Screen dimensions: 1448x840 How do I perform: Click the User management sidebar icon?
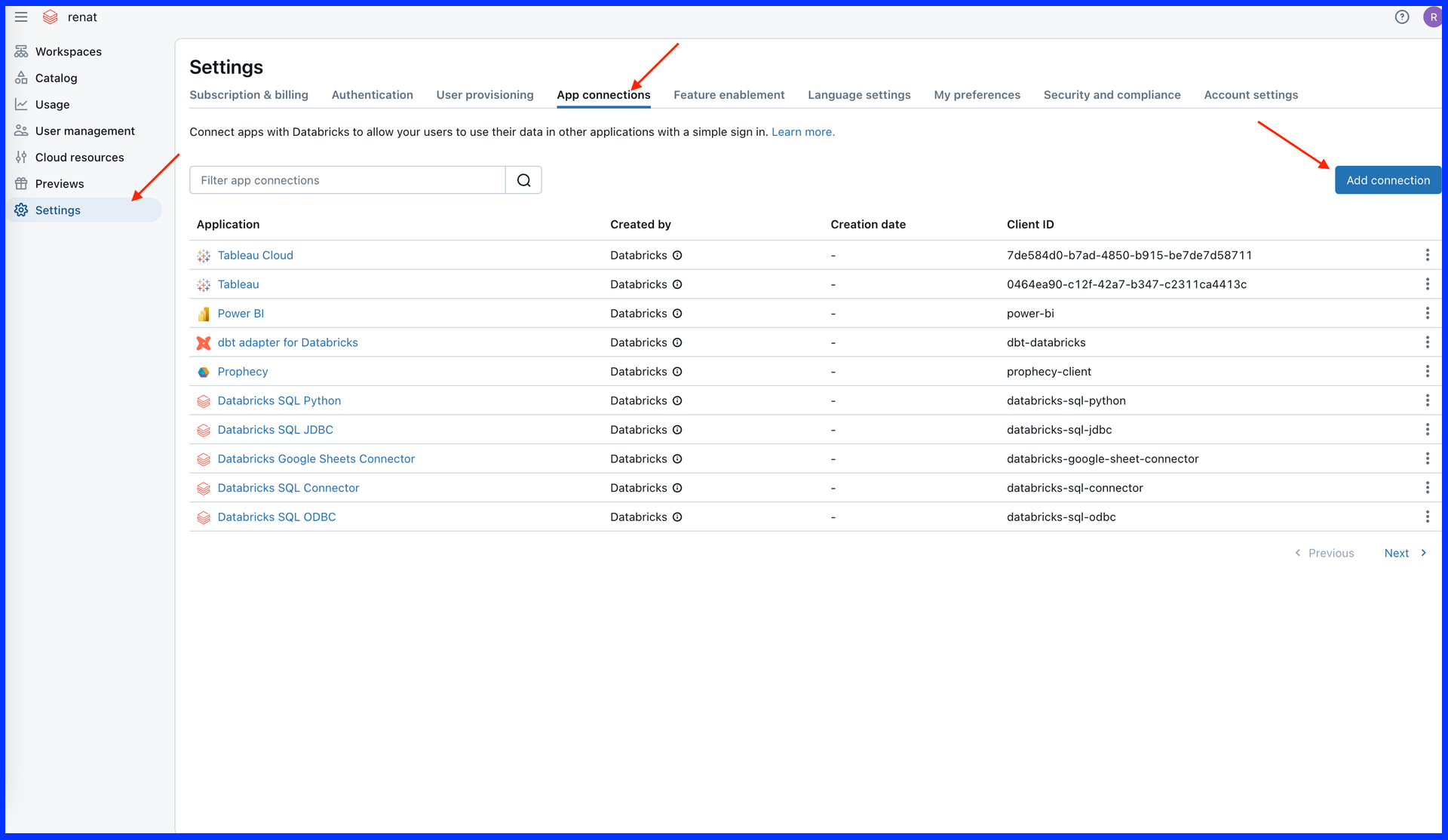point(20,130)
